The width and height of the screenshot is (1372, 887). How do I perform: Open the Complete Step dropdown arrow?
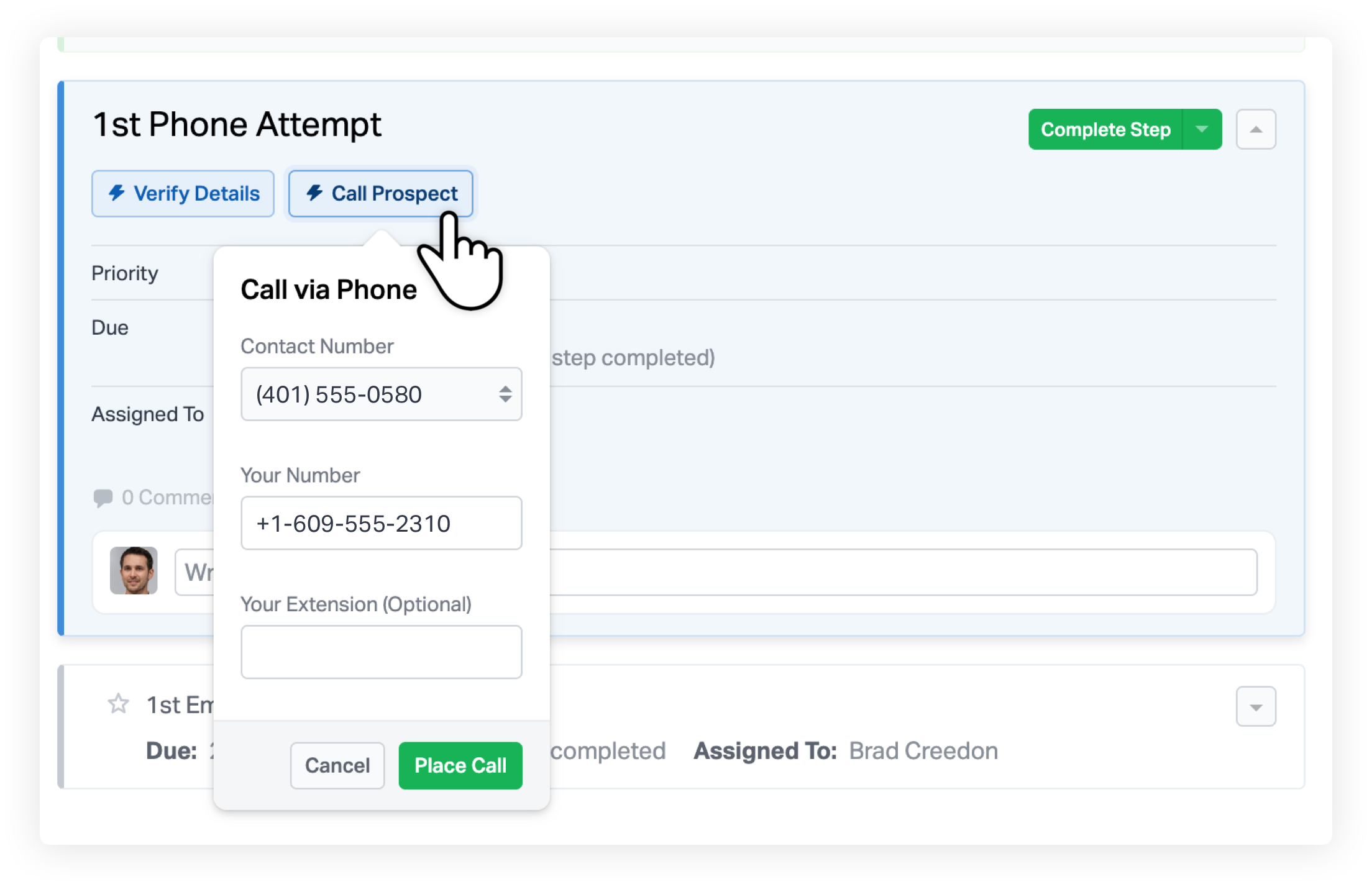click(1202, 129)
